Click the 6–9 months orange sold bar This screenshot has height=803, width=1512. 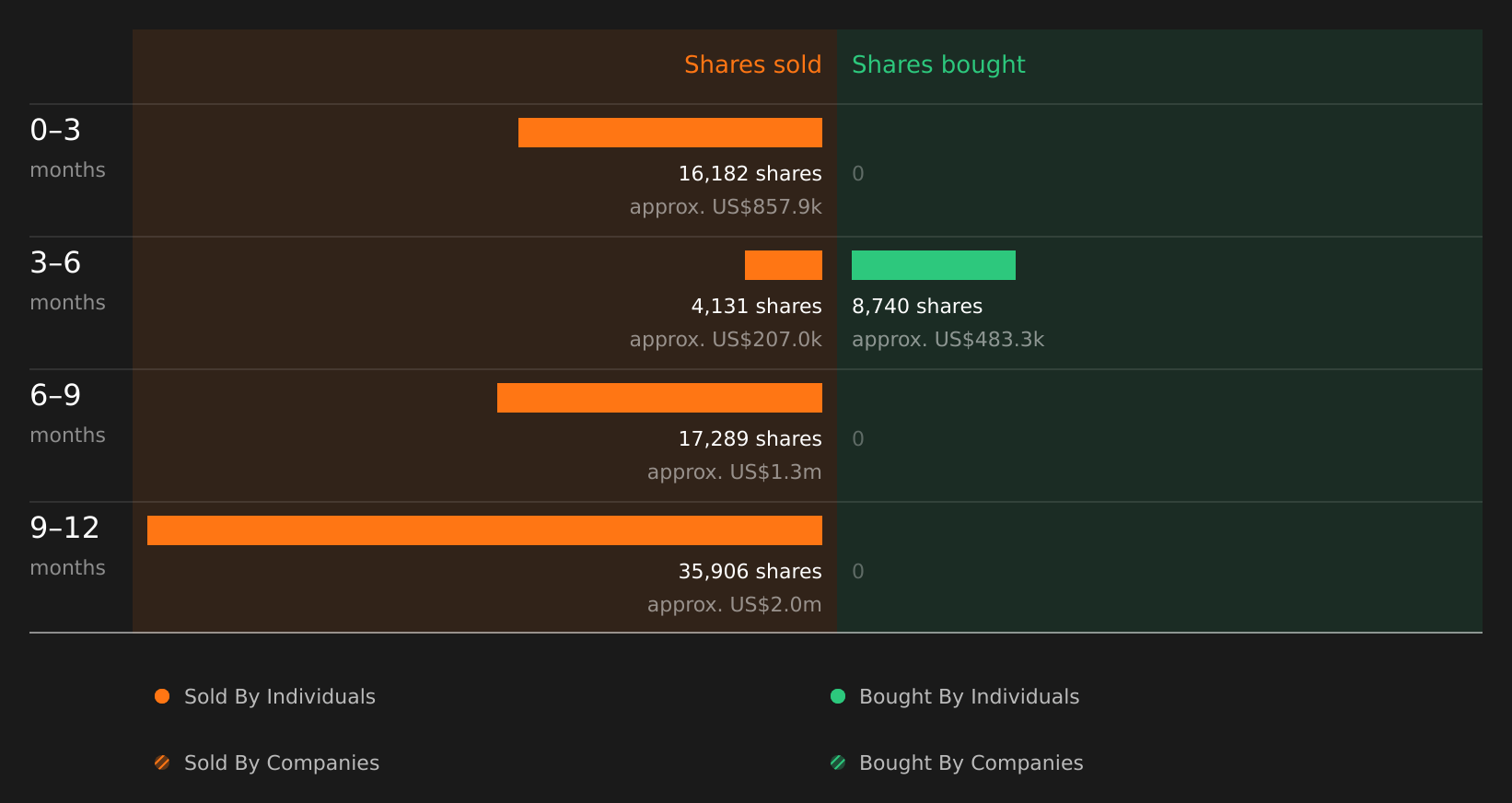(659, 398)
